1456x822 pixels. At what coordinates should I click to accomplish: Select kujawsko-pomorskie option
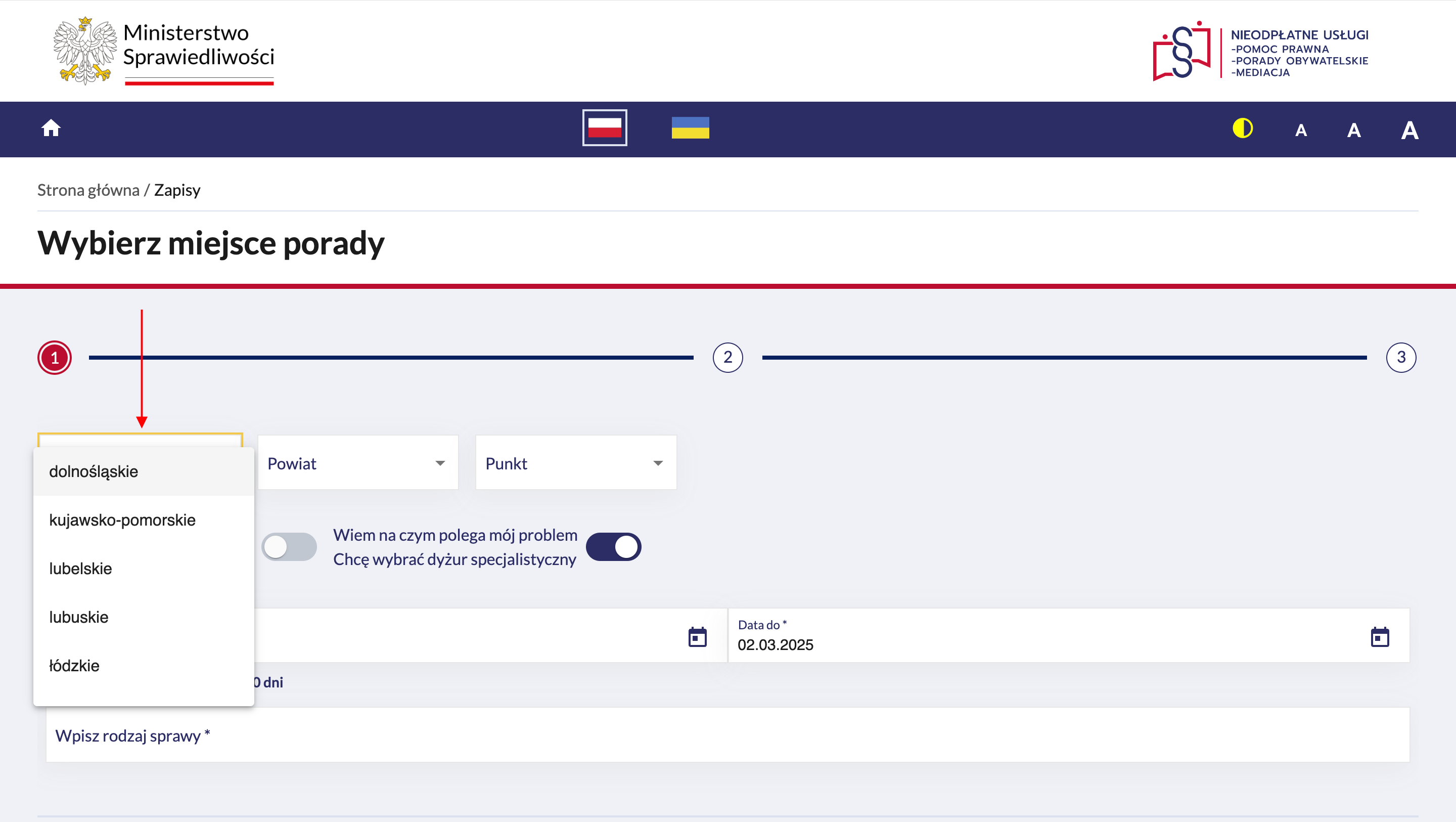122,520
